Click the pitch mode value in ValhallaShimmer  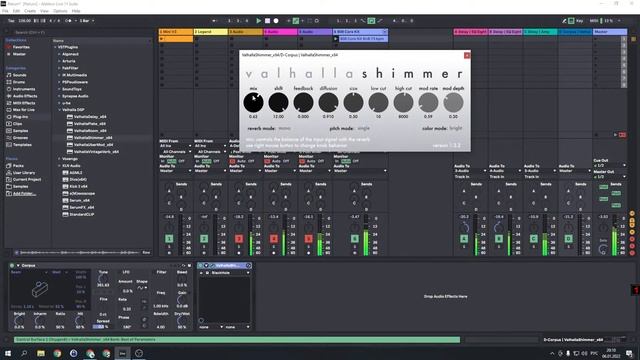click(x=363, y=128)
